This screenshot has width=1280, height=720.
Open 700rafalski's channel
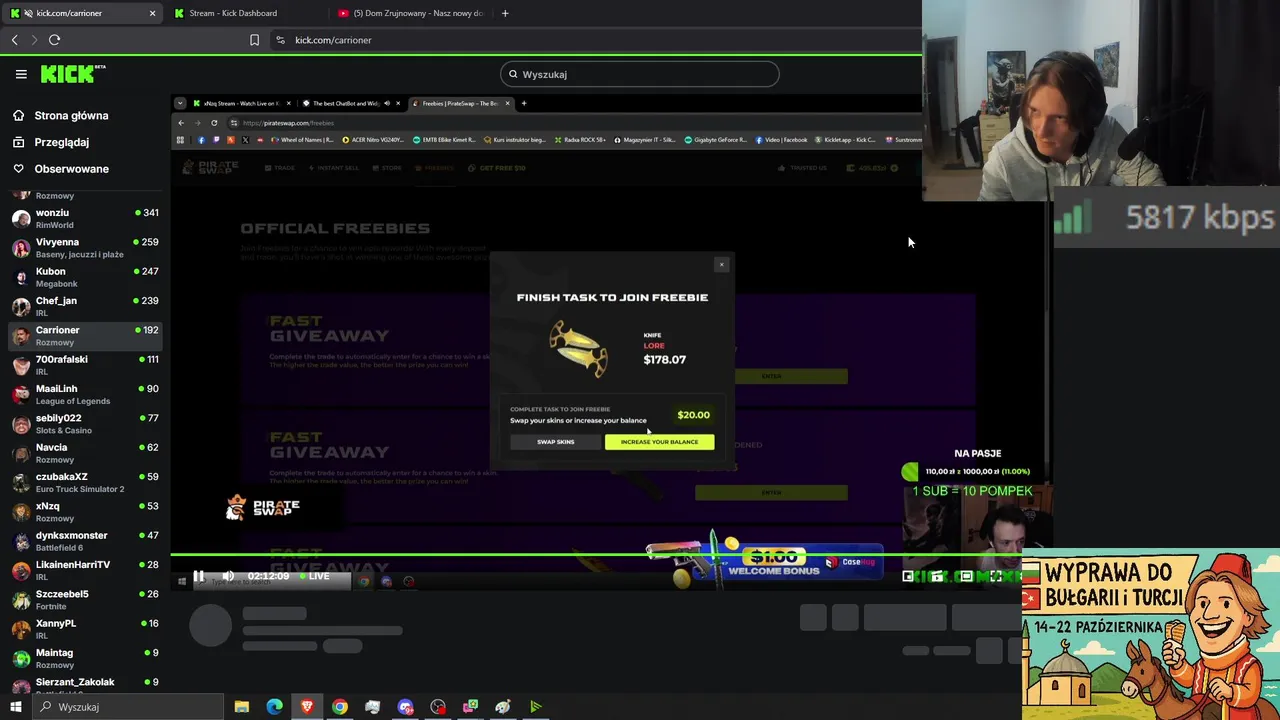tap(85, 365)
